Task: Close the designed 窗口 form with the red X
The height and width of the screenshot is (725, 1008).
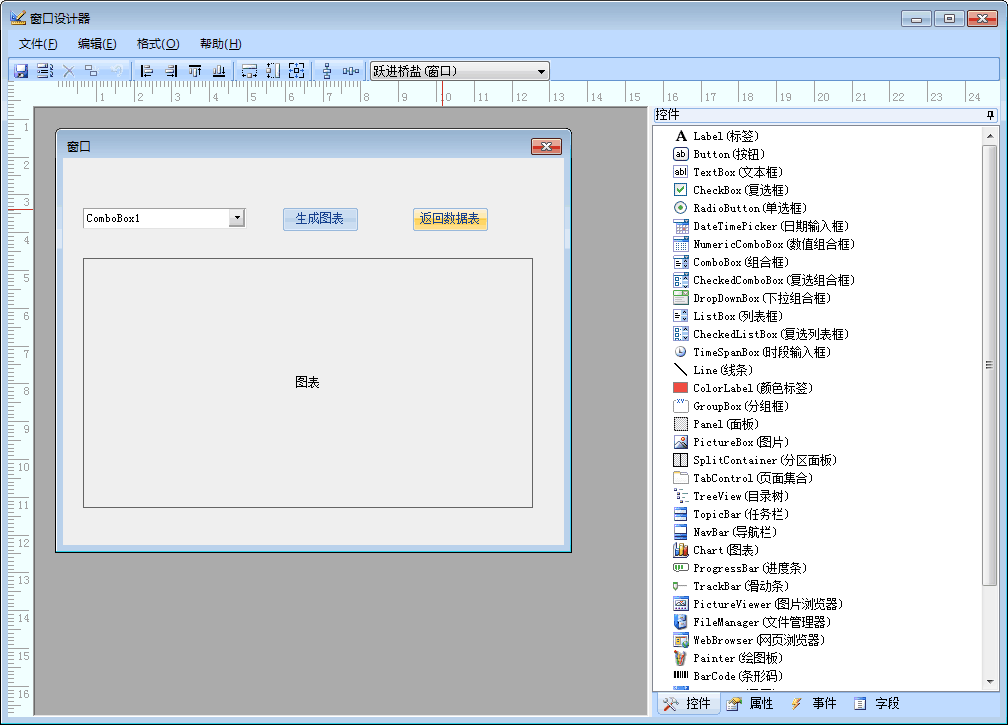Action: [x=546, y=147]
